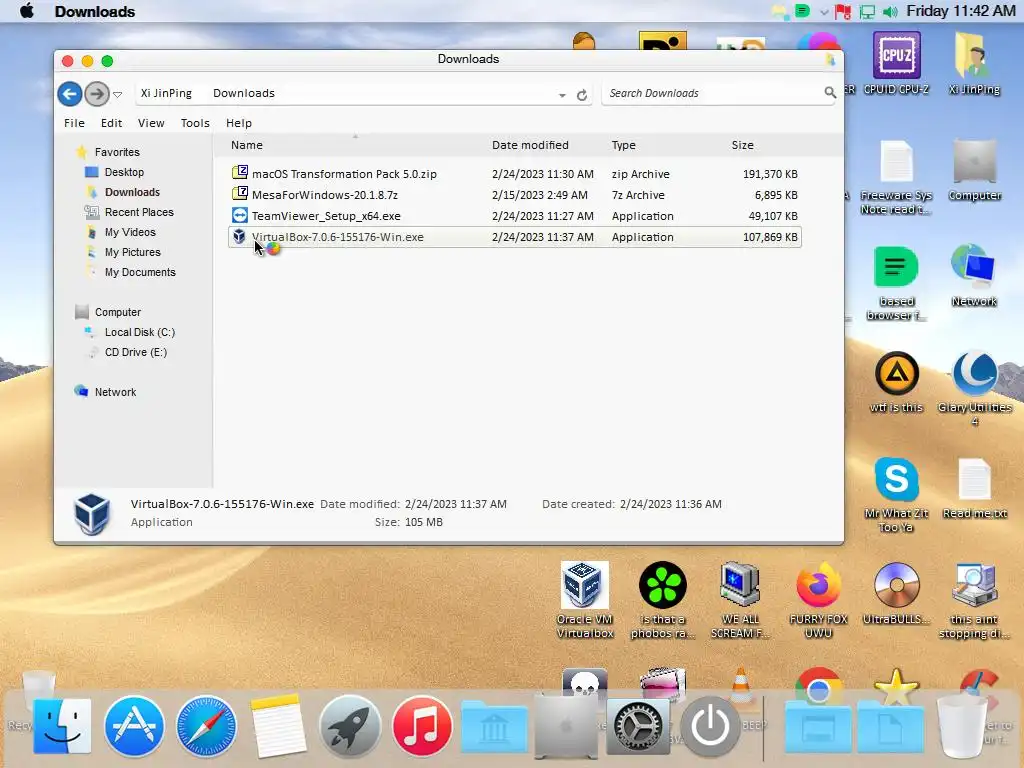Select the Computer desktop icon
The width and height of the screenshot is (1024, 768).
point(974,170)
